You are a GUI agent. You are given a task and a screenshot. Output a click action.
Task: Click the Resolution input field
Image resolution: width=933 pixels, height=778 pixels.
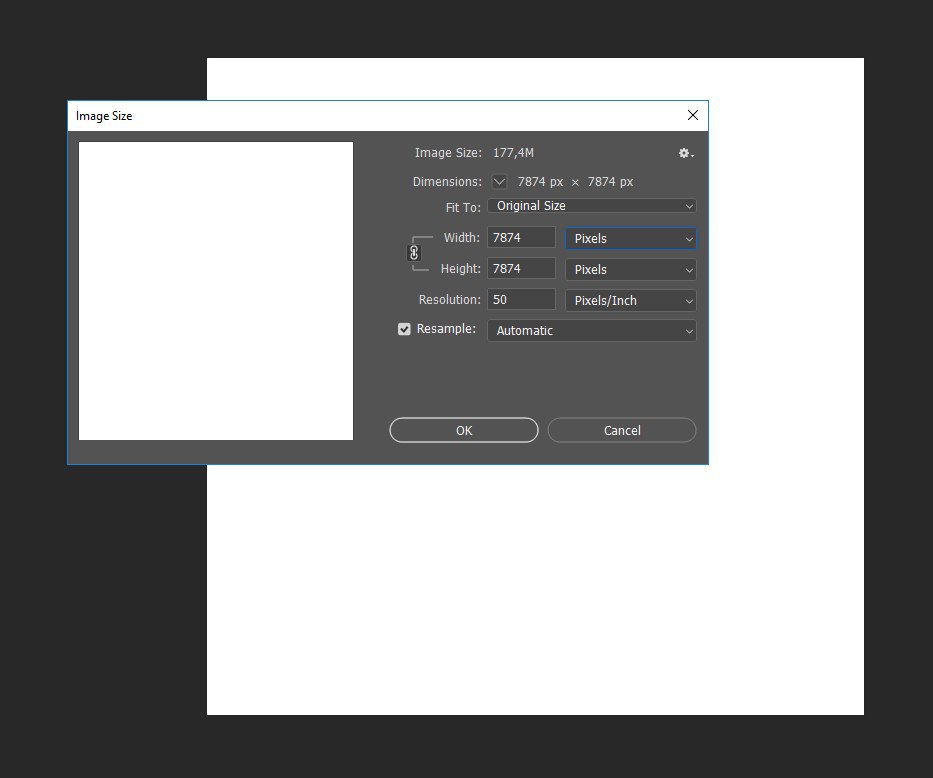pos(521,299)
